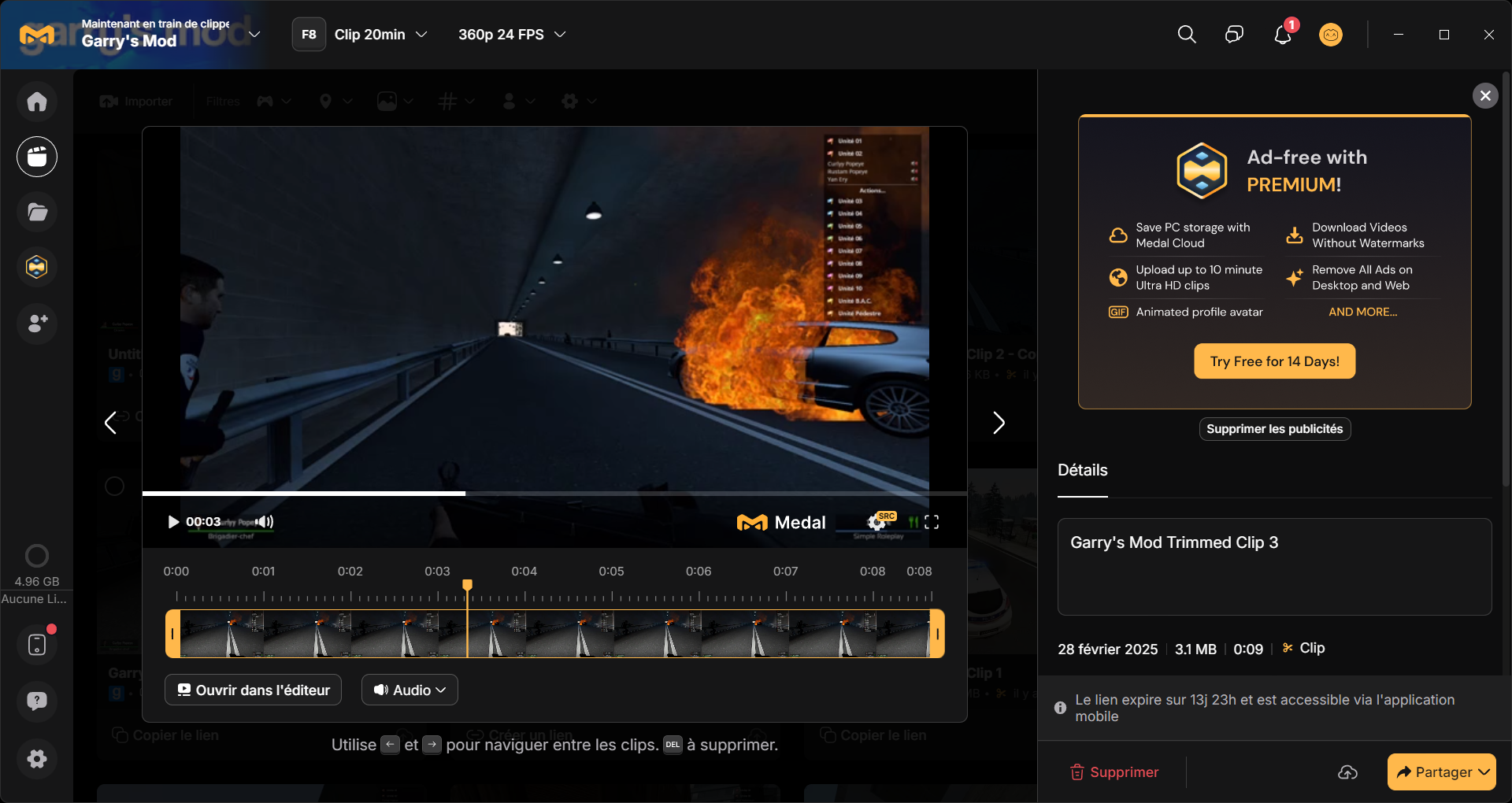
Task: Click Importer in the library toolbar
Action: [136, 101]
